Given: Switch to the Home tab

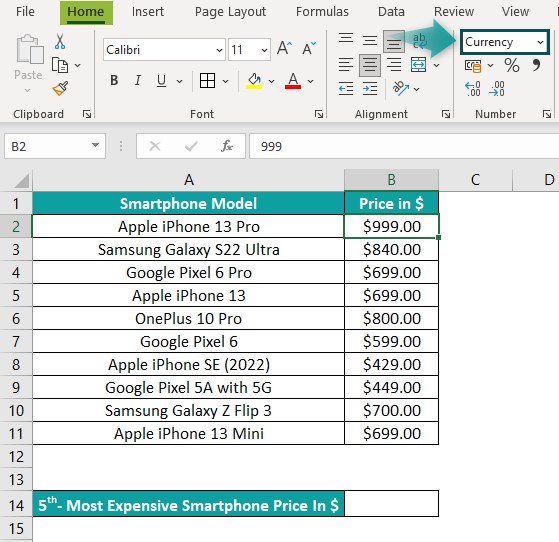Looking at the screenshot, I should (86, 12).
